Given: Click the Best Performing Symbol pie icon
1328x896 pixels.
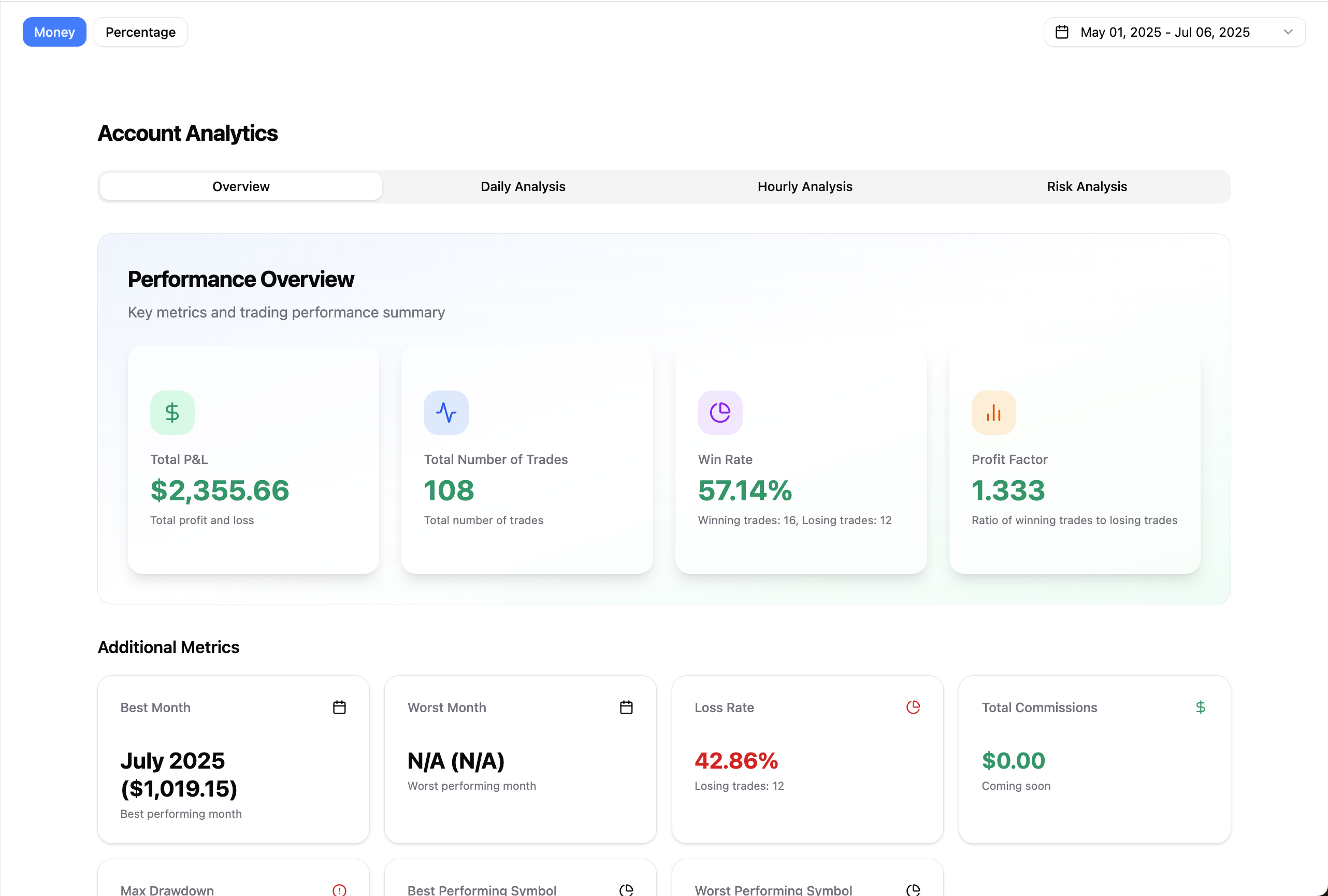Looking at the screenshot, I should point(626,889).
